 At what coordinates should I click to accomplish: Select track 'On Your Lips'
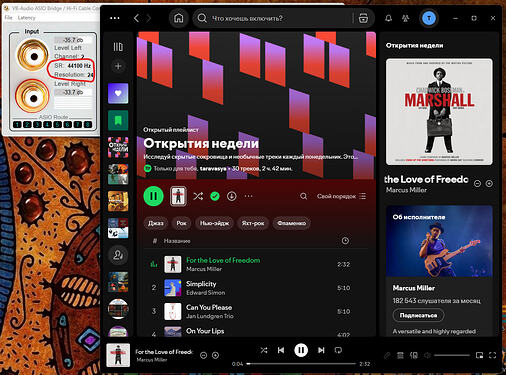click(x=257, y=331)
